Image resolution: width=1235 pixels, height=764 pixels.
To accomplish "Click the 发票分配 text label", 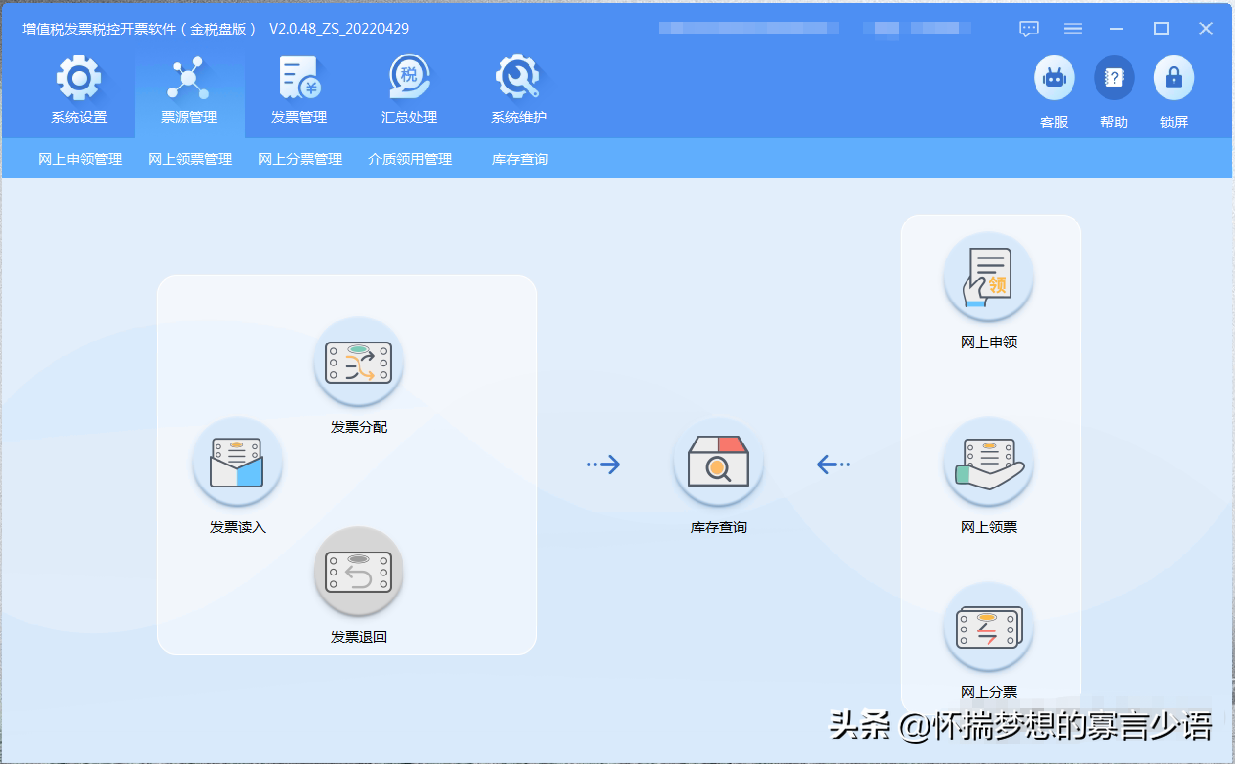I will click(359, 427).
